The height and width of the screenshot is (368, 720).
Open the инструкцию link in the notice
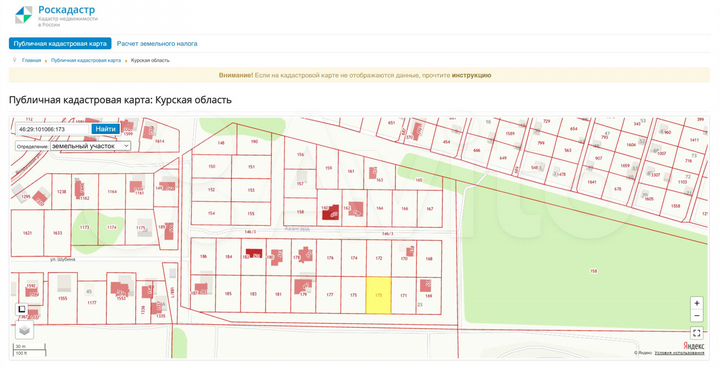472,75
